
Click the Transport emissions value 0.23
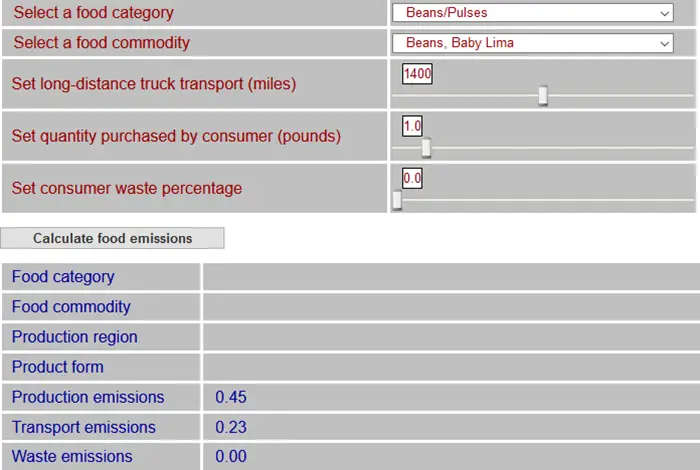tap(231, 427)
